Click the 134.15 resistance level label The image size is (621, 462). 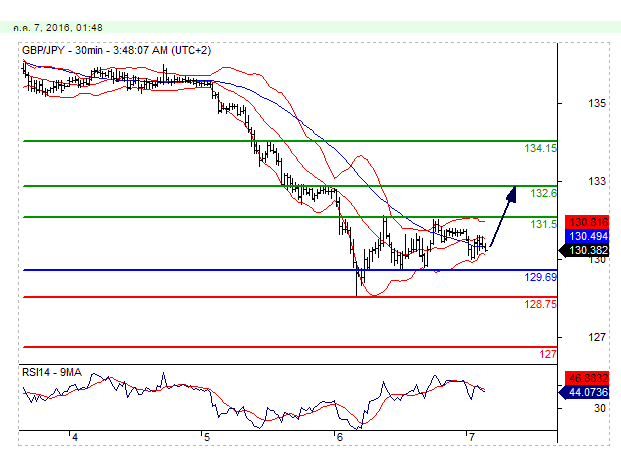tap(541, 148)
